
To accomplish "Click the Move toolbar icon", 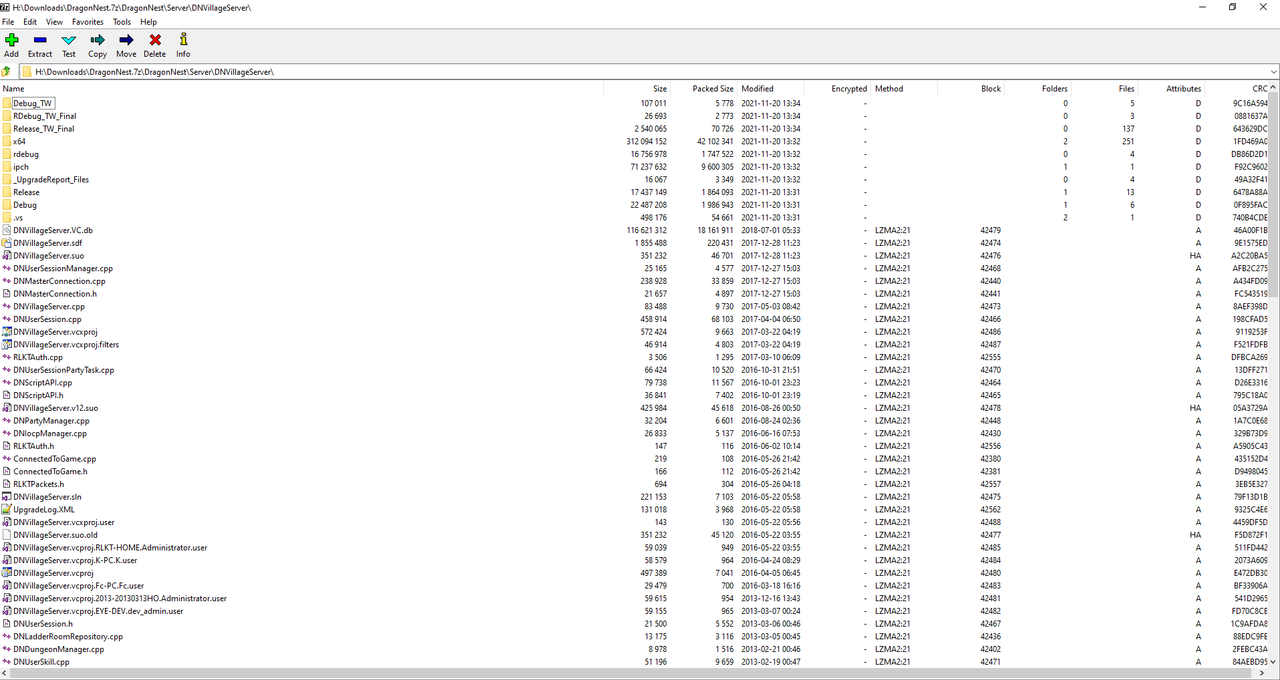I will tap(126, 40).
